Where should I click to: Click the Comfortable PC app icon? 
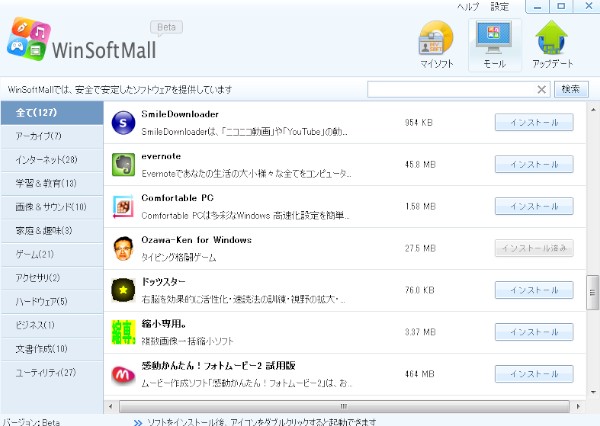[123, 207]
